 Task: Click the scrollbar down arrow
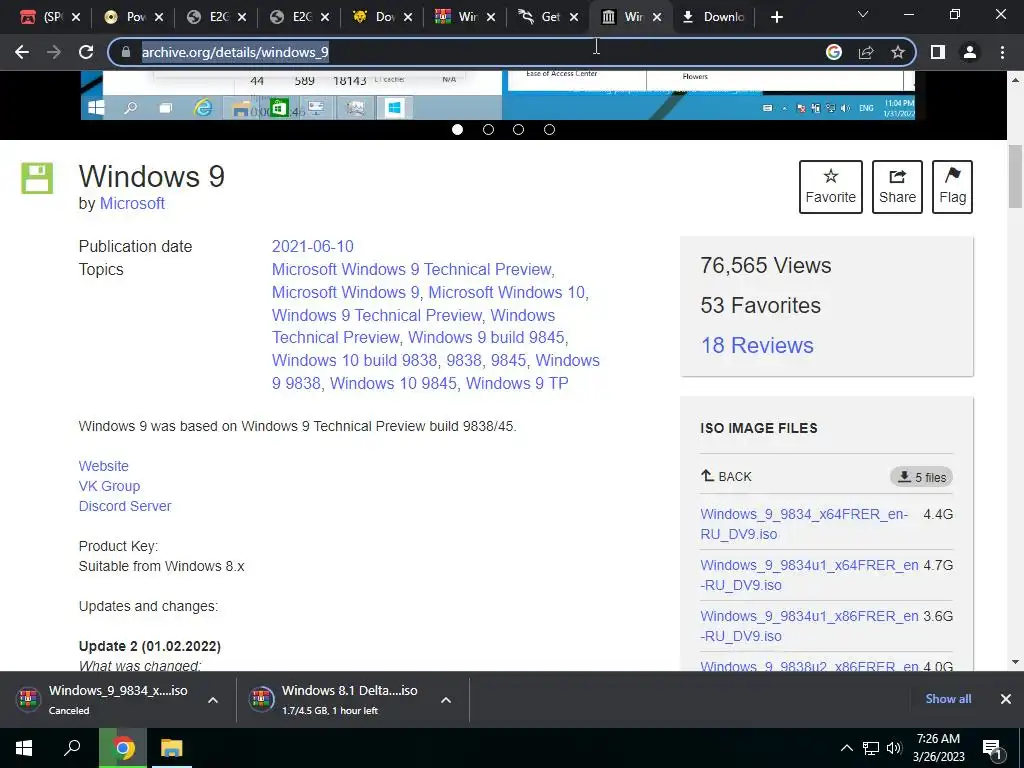tap(1015, 662)
